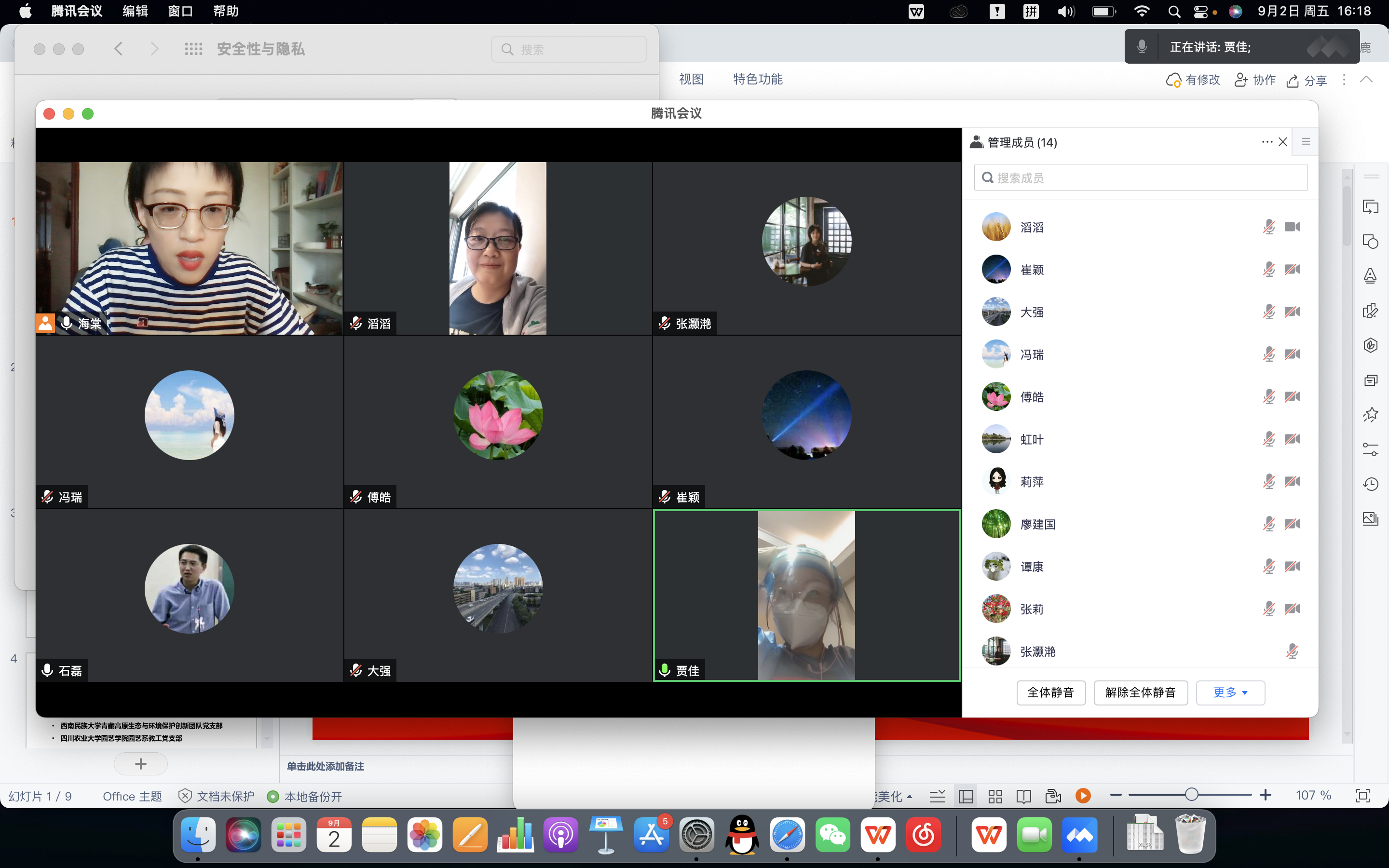Click 文档未保护 status in WPS
1389x868 pixels.
[217, 796]
